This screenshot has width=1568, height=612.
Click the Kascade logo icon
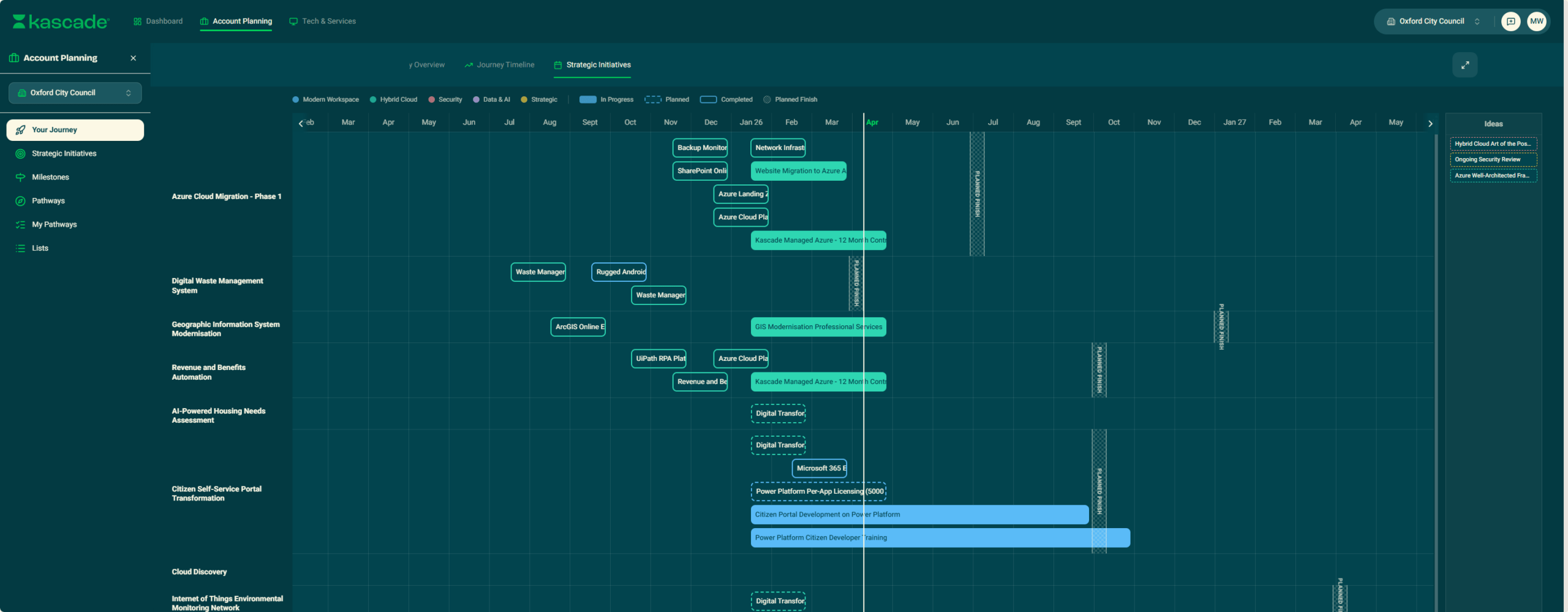coord(19,21)
